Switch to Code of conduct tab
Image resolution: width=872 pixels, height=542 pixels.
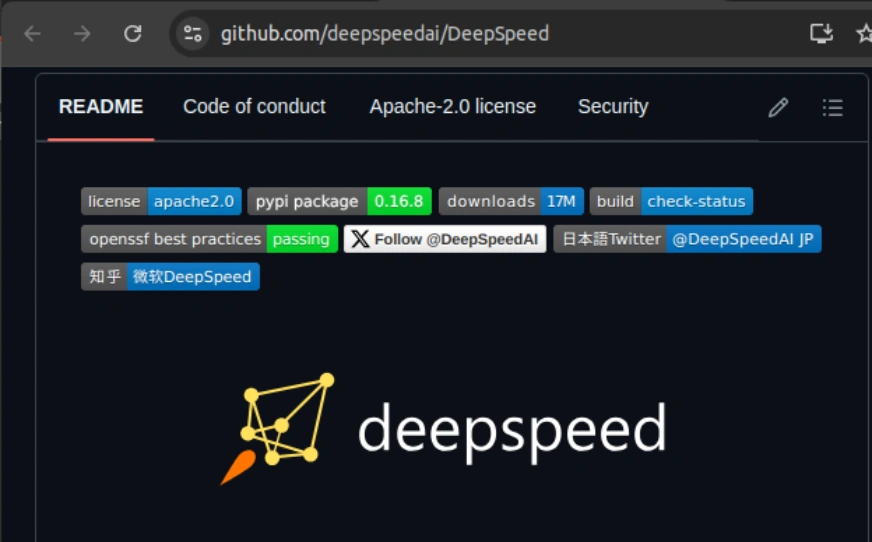(x=254, y=107)
